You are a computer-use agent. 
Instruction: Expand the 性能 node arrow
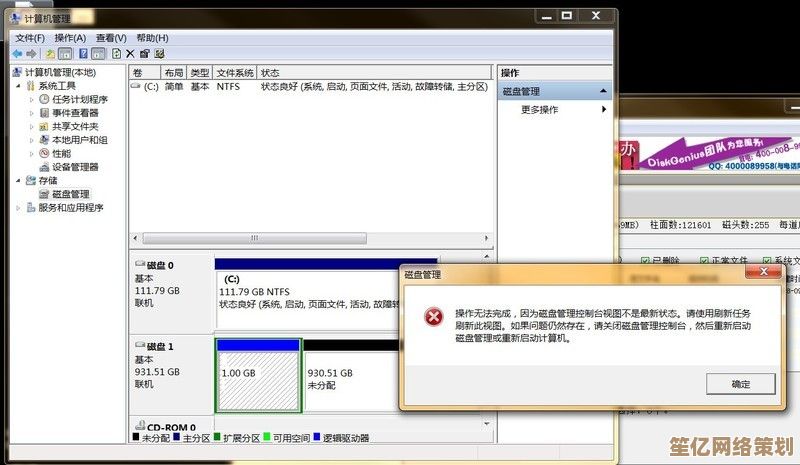tap(32, 154)
